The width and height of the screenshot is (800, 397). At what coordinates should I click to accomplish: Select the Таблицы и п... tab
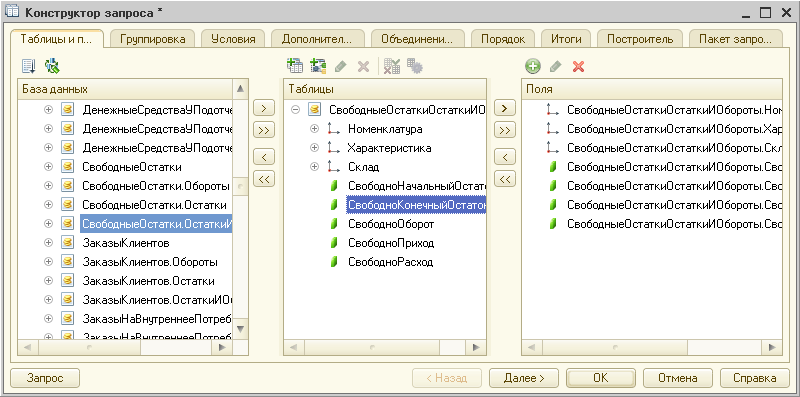(57, 38)
